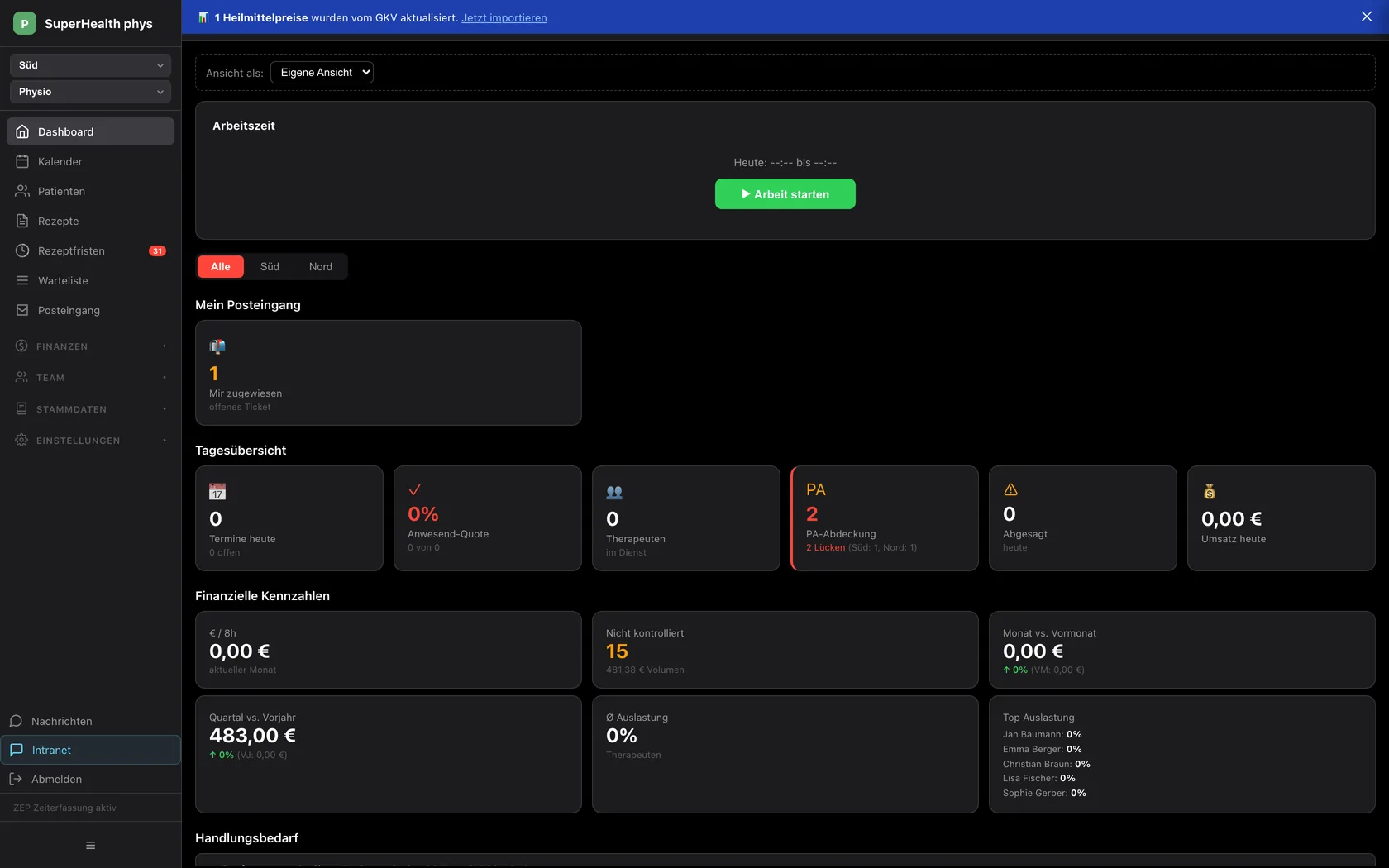Click the Jetzt importieren link
The image size is (1389, 868).
(504, 17)
